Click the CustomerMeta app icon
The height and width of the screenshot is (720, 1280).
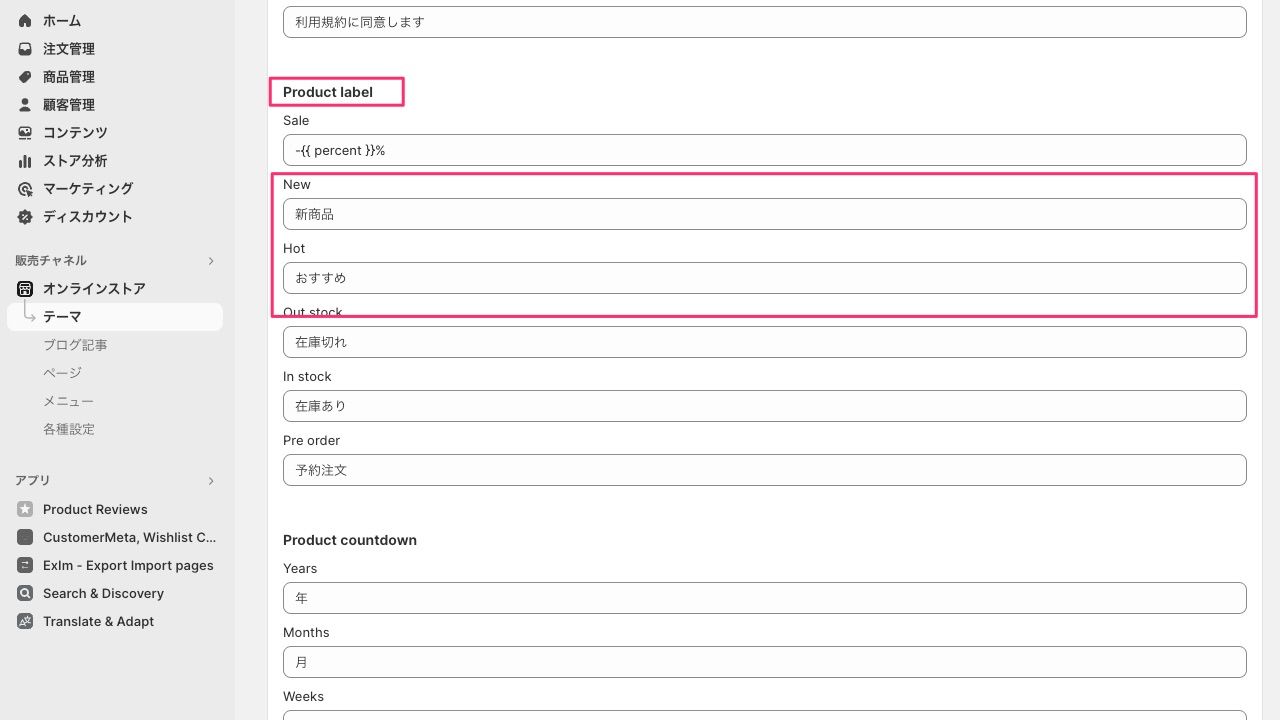[25, 537]
